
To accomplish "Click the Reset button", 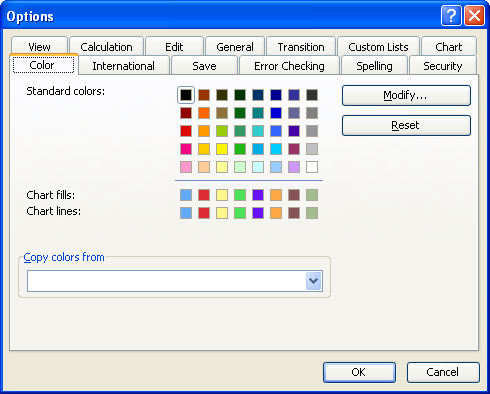I will tap(406, 125).
